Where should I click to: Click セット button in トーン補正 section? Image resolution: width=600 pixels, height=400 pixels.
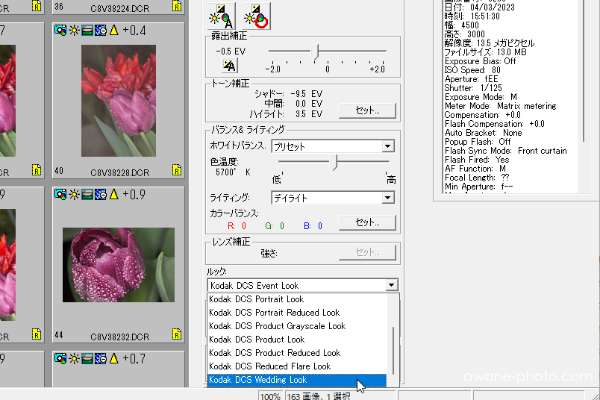pos(367,111)
